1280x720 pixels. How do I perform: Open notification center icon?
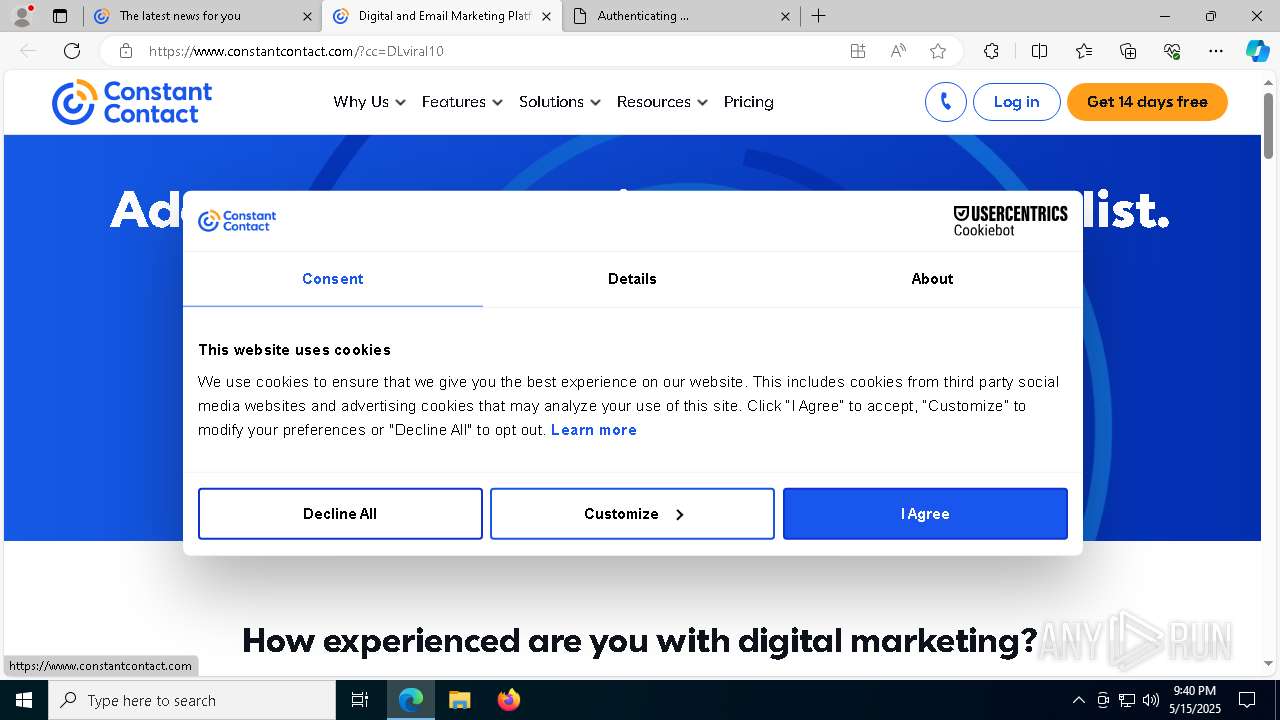(x=1247, y=700)
